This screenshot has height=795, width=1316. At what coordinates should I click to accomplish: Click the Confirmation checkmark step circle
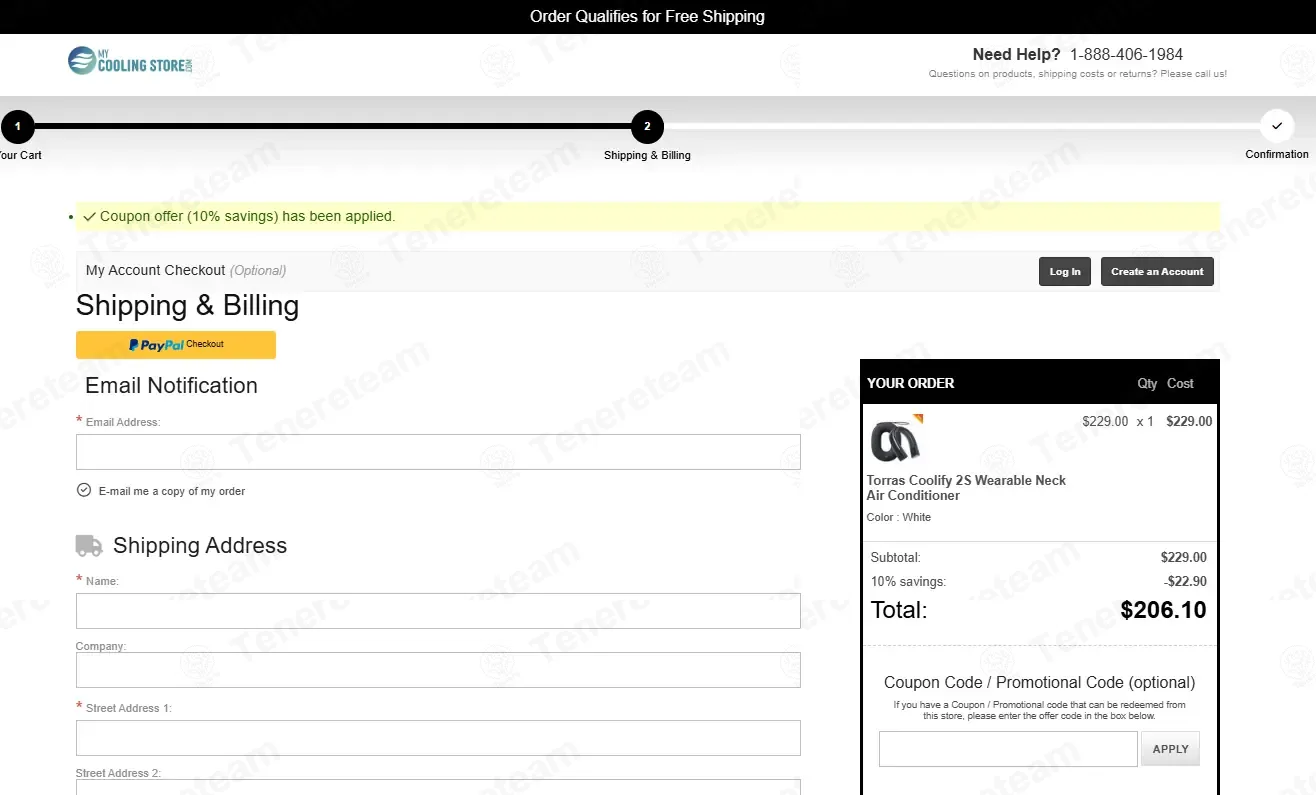pyautogui.click(x=1276, y=127)
